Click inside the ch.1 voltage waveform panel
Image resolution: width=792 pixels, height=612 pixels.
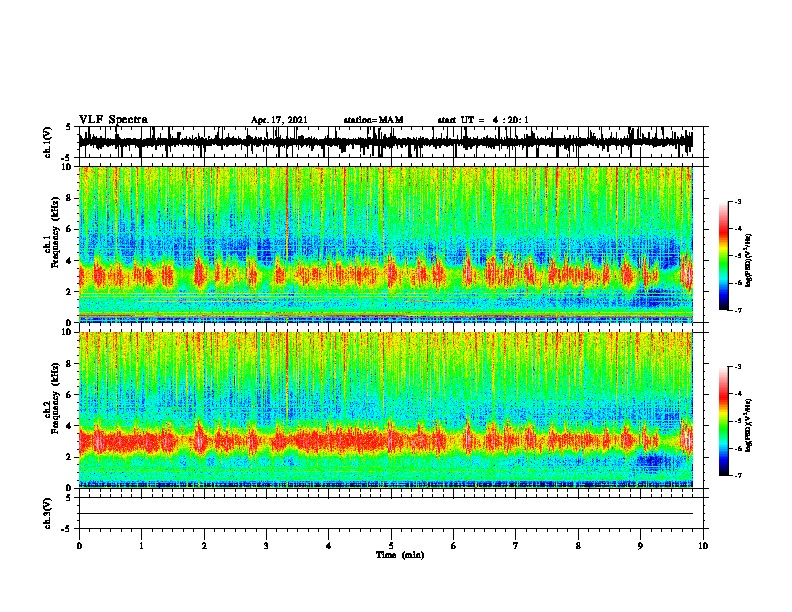click(391, 142)
